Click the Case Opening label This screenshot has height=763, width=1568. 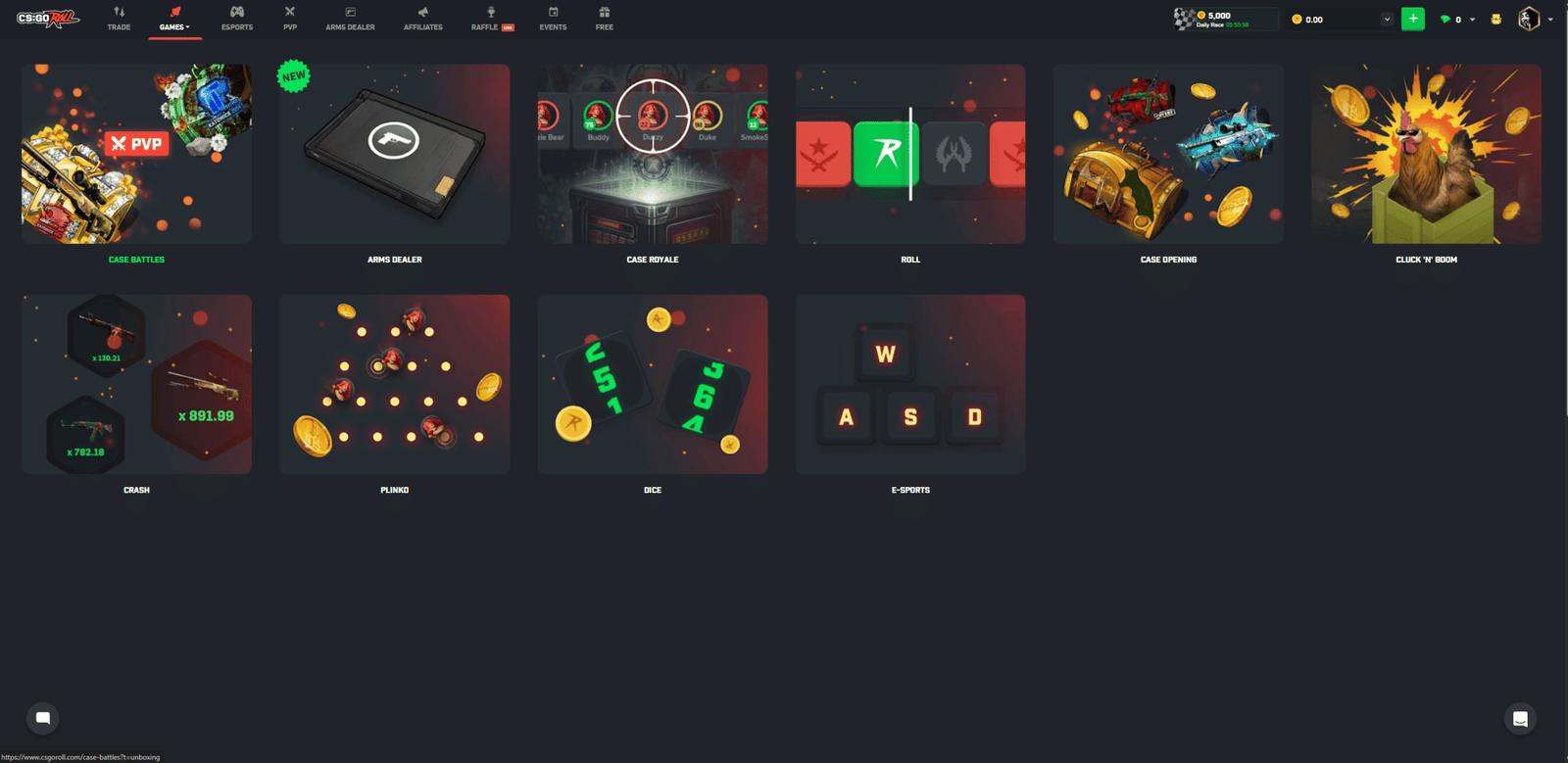point(1168,260)
